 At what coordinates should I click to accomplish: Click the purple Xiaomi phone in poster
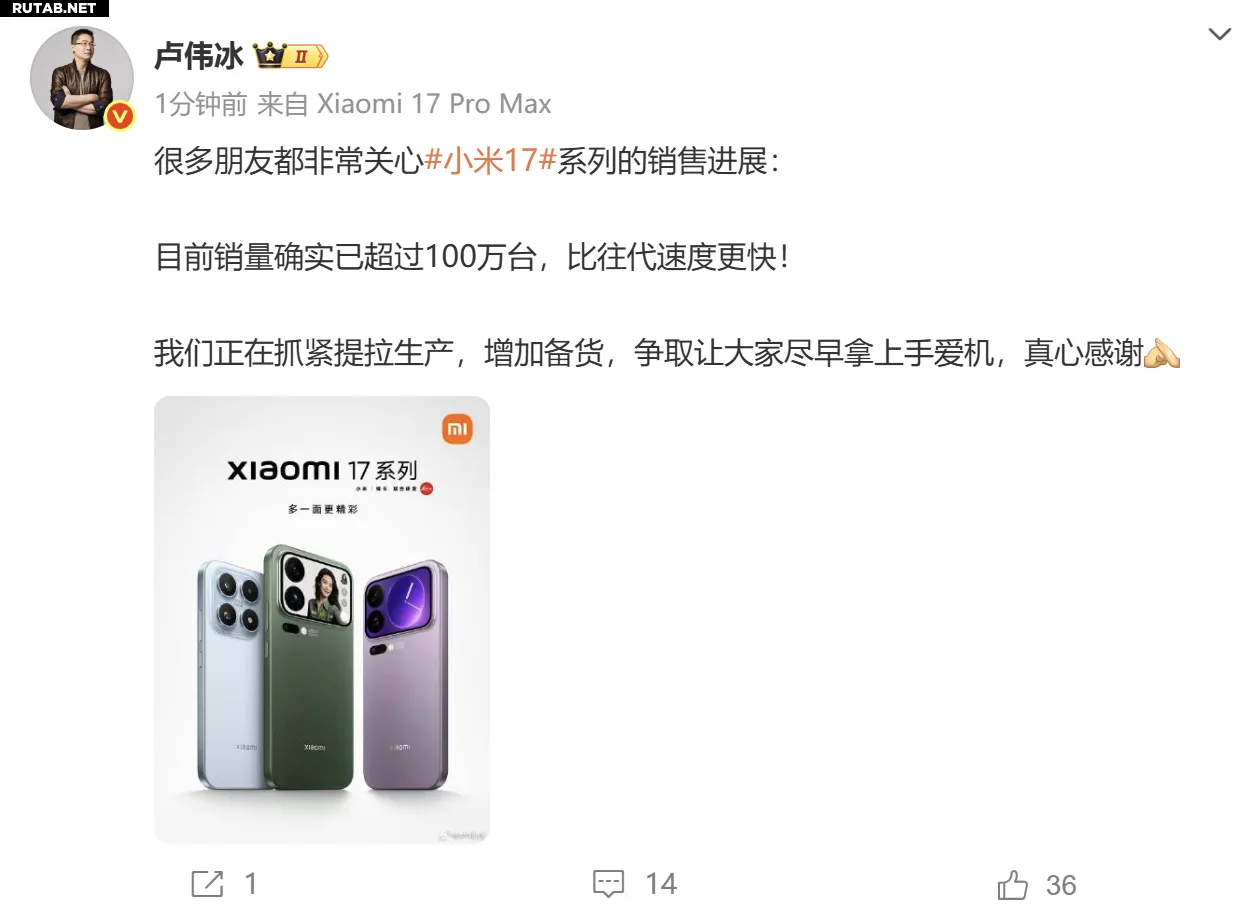click(406, 675)
